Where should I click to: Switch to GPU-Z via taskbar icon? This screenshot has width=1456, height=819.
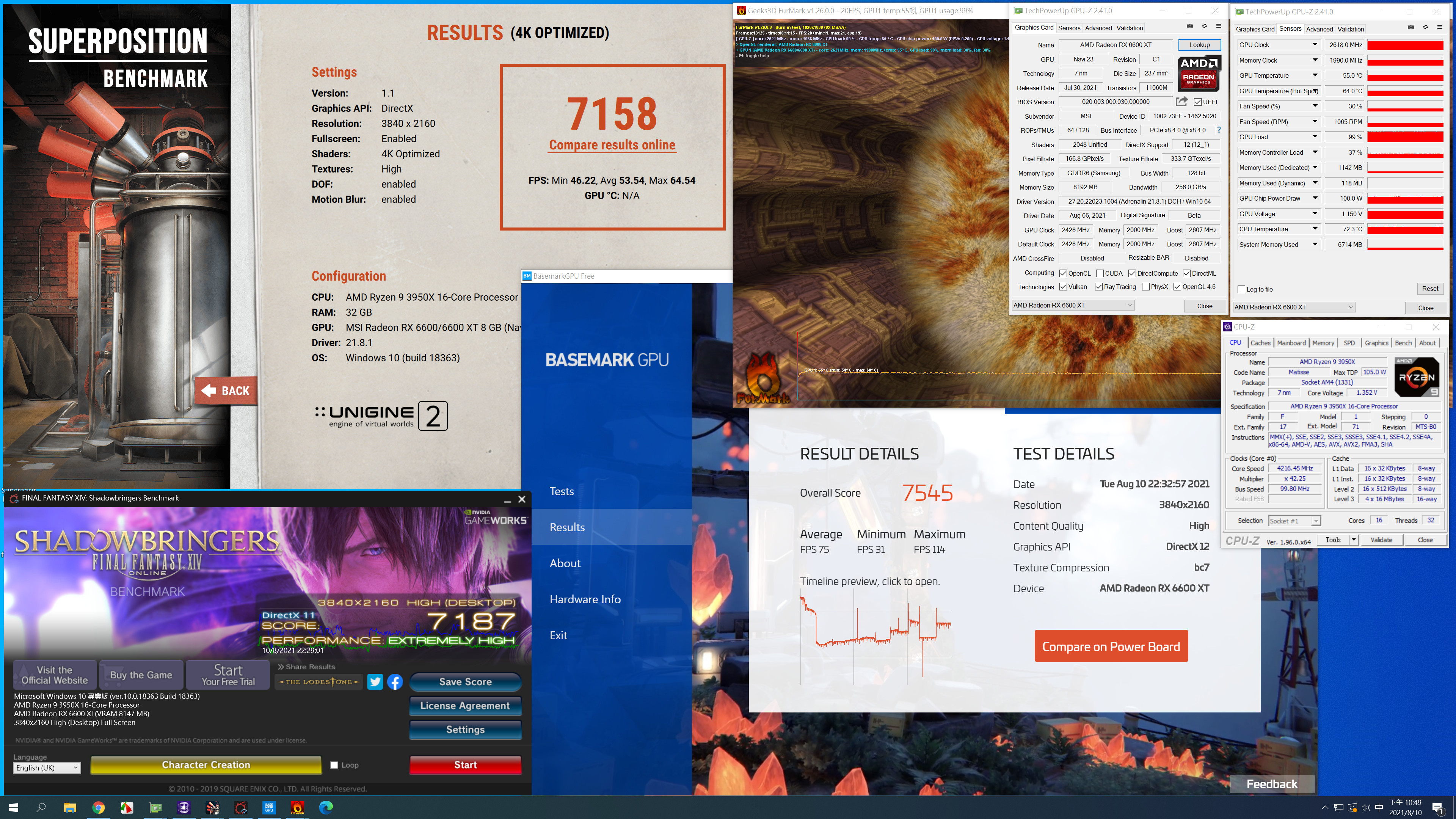(x=155, y=808)
